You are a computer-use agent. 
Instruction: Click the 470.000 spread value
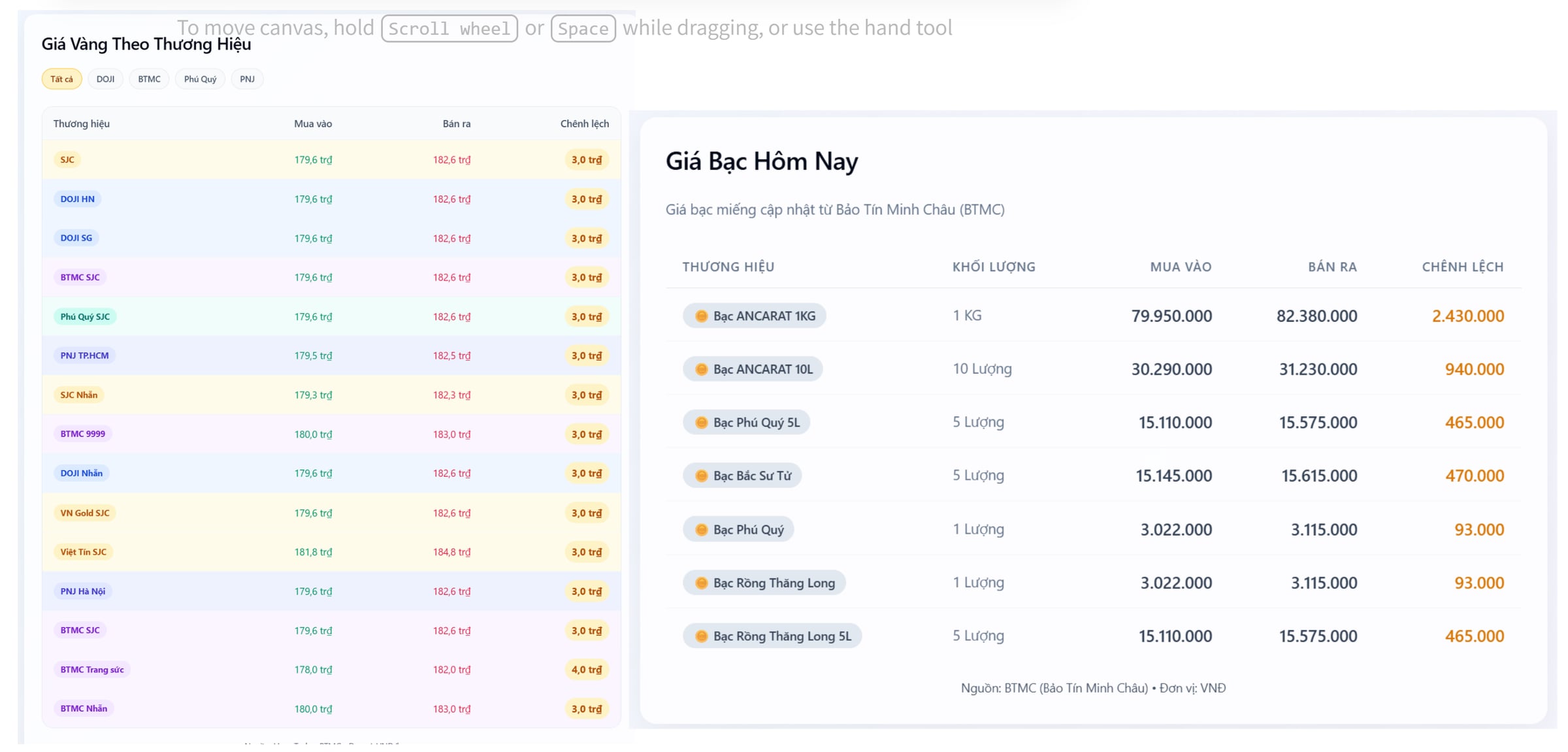(x=1475, y=476)
